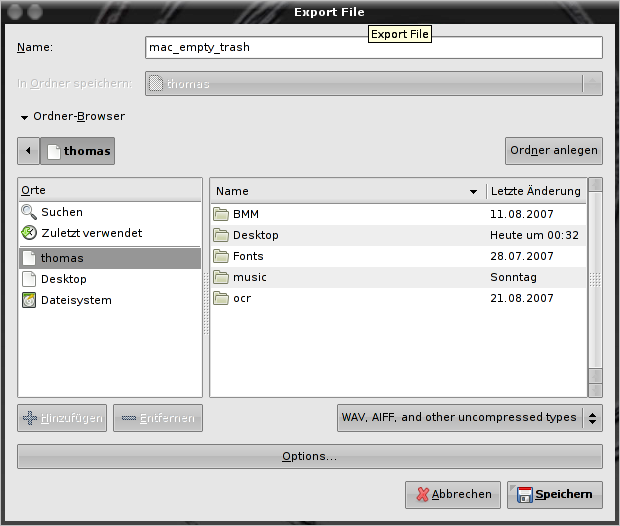Select the Desktop folder in file list
This screenshot has width=620, height=526.
398,235
